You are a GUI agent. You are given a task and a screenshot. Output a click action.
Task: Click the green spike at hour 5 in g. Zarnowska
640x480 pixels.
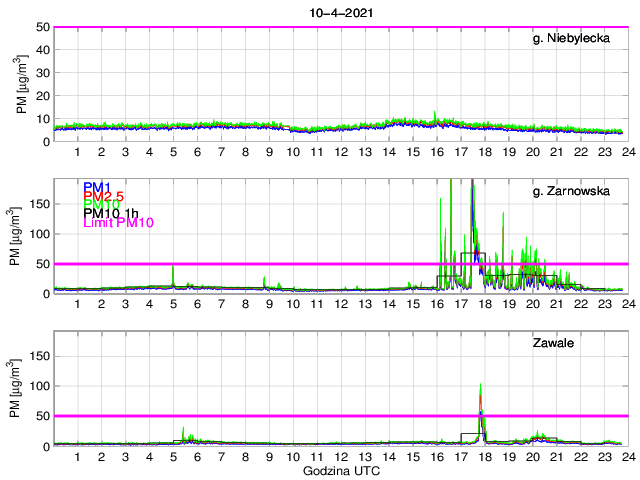[173, 268]
